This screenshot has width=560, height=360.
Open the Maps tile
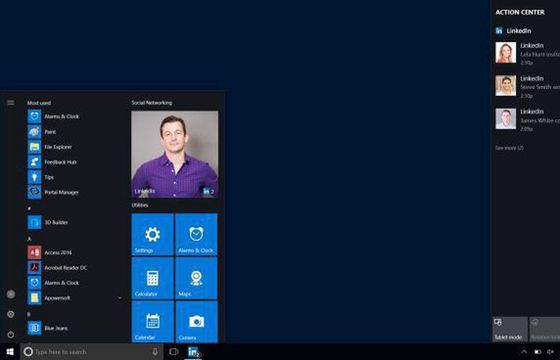tap(196, 278)
